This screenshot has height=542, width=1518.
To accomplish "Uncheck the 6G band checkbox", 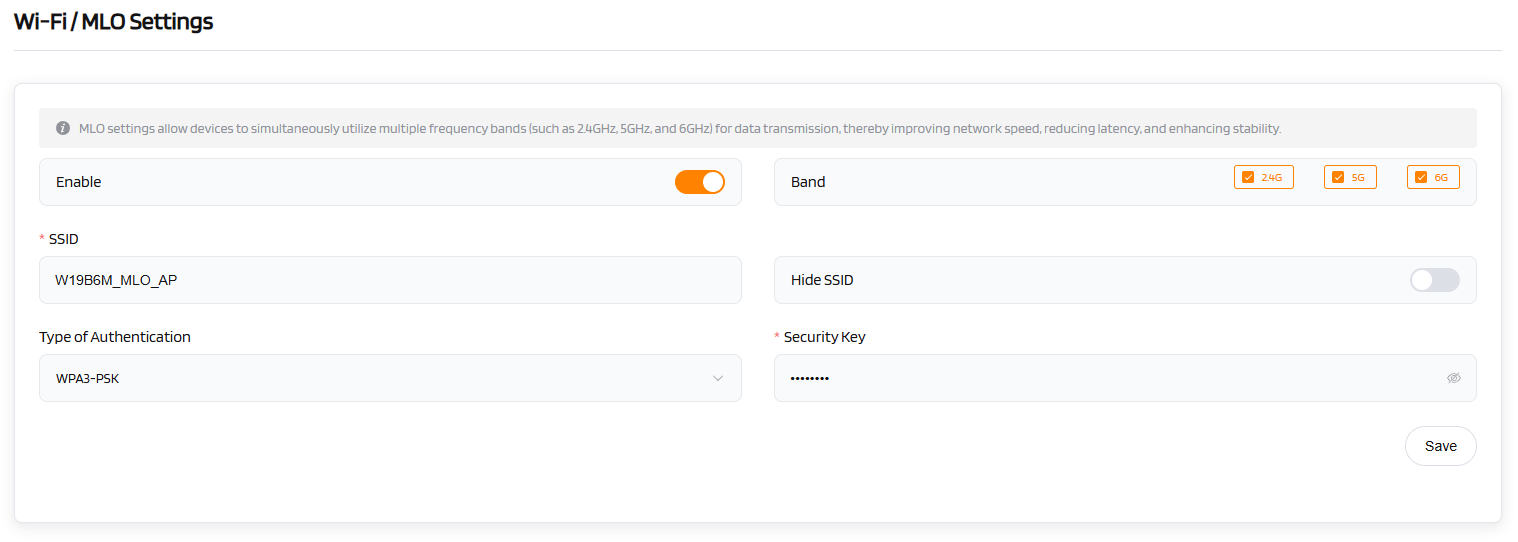I will click(1421, 177).
